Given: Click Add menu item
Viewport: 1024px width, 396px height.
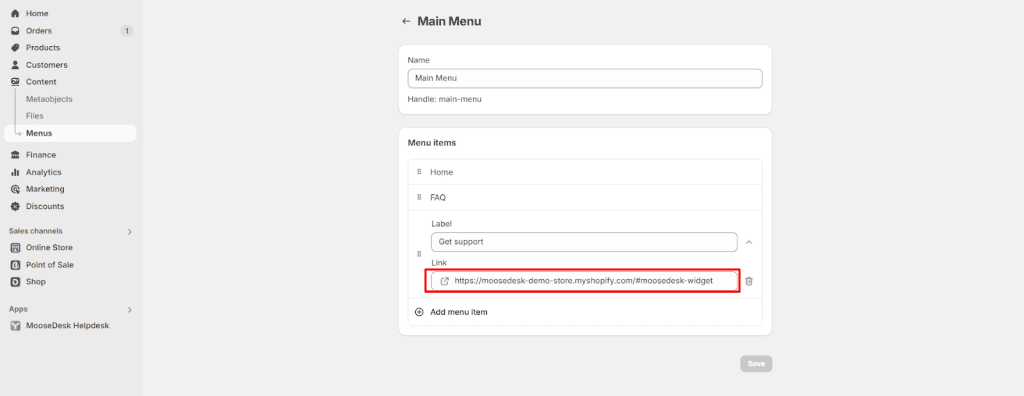Looking at the screenshot, I should (x=458, y=312).
